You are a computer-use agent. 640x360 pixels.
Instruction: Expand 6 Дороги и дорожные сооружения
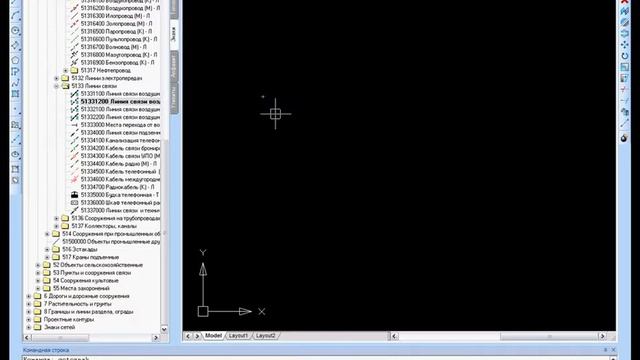29,296
